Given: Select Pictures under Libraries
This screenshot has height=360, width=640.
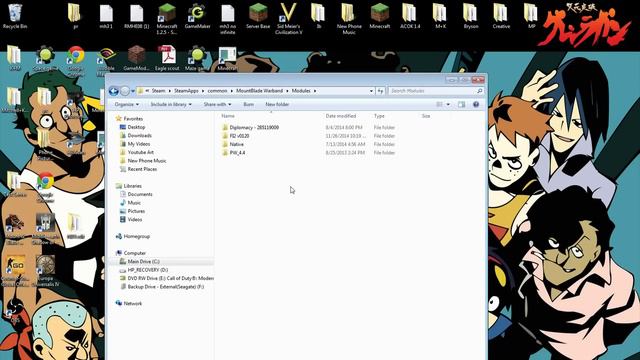Looking at the screenshot, I should click(x=133, y=211).
